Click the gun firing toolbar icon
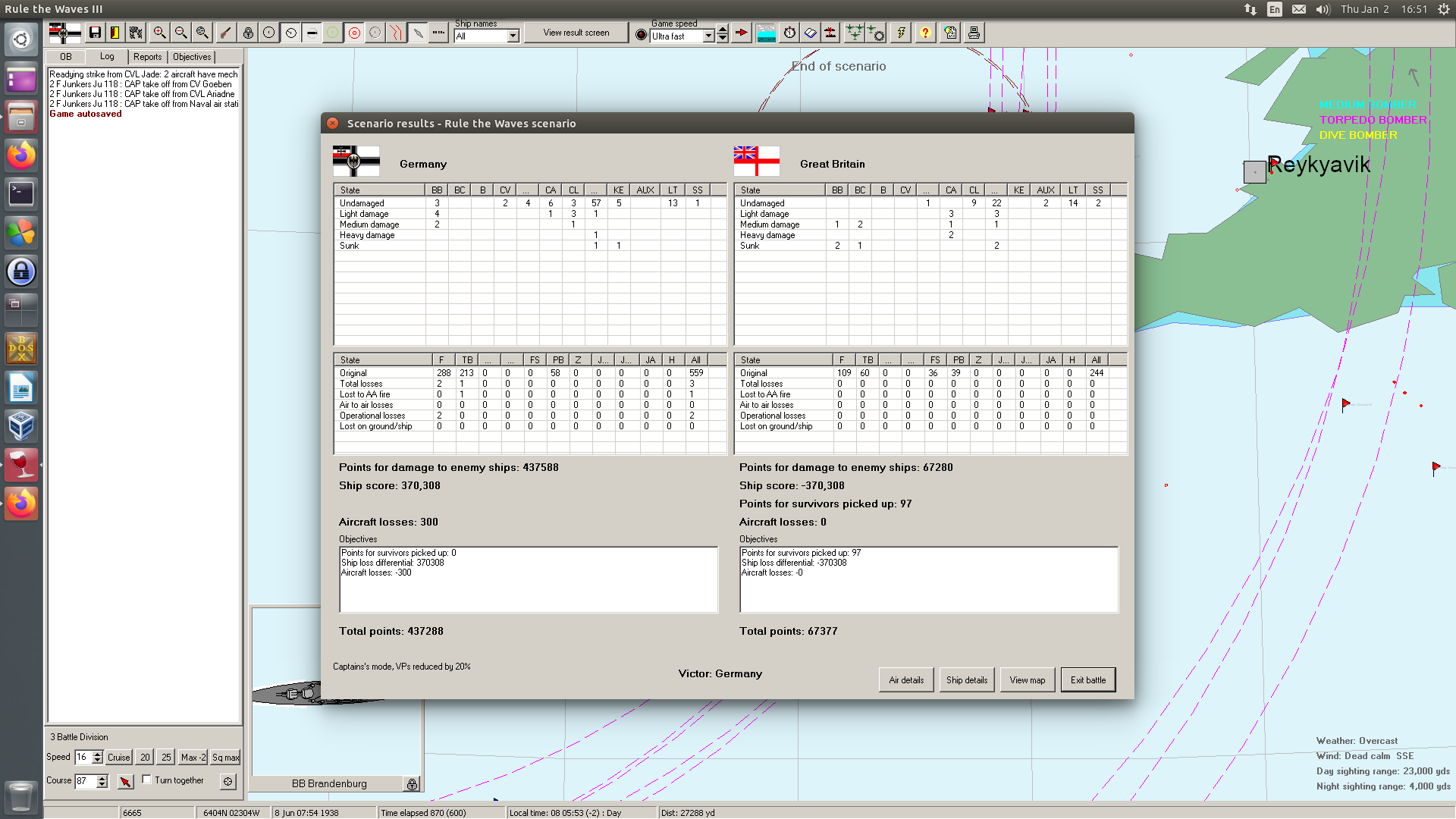The width and height of the screenshot is (1456, 819). [x=225, y=33]
